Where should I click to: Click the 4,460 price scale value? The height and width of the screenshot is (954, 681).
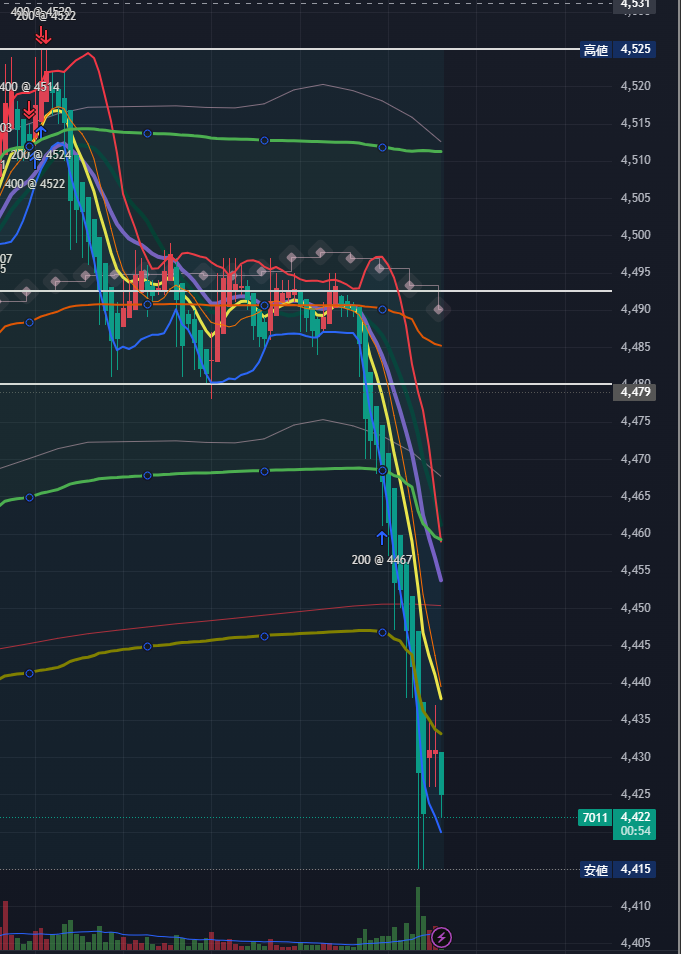tap(635, 533)
